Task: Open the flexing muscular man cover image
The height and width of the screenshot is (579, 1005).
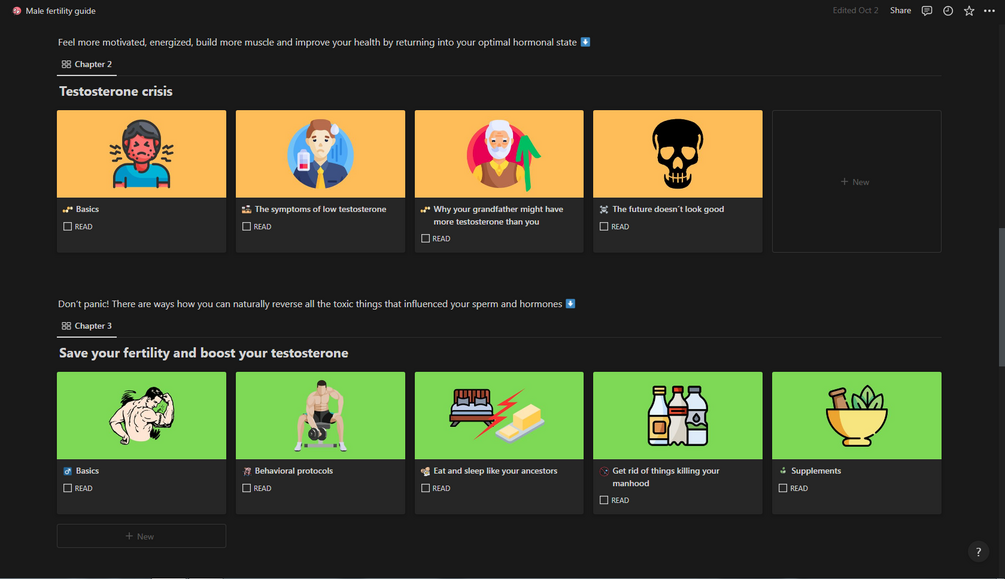Action: point(141,415)
